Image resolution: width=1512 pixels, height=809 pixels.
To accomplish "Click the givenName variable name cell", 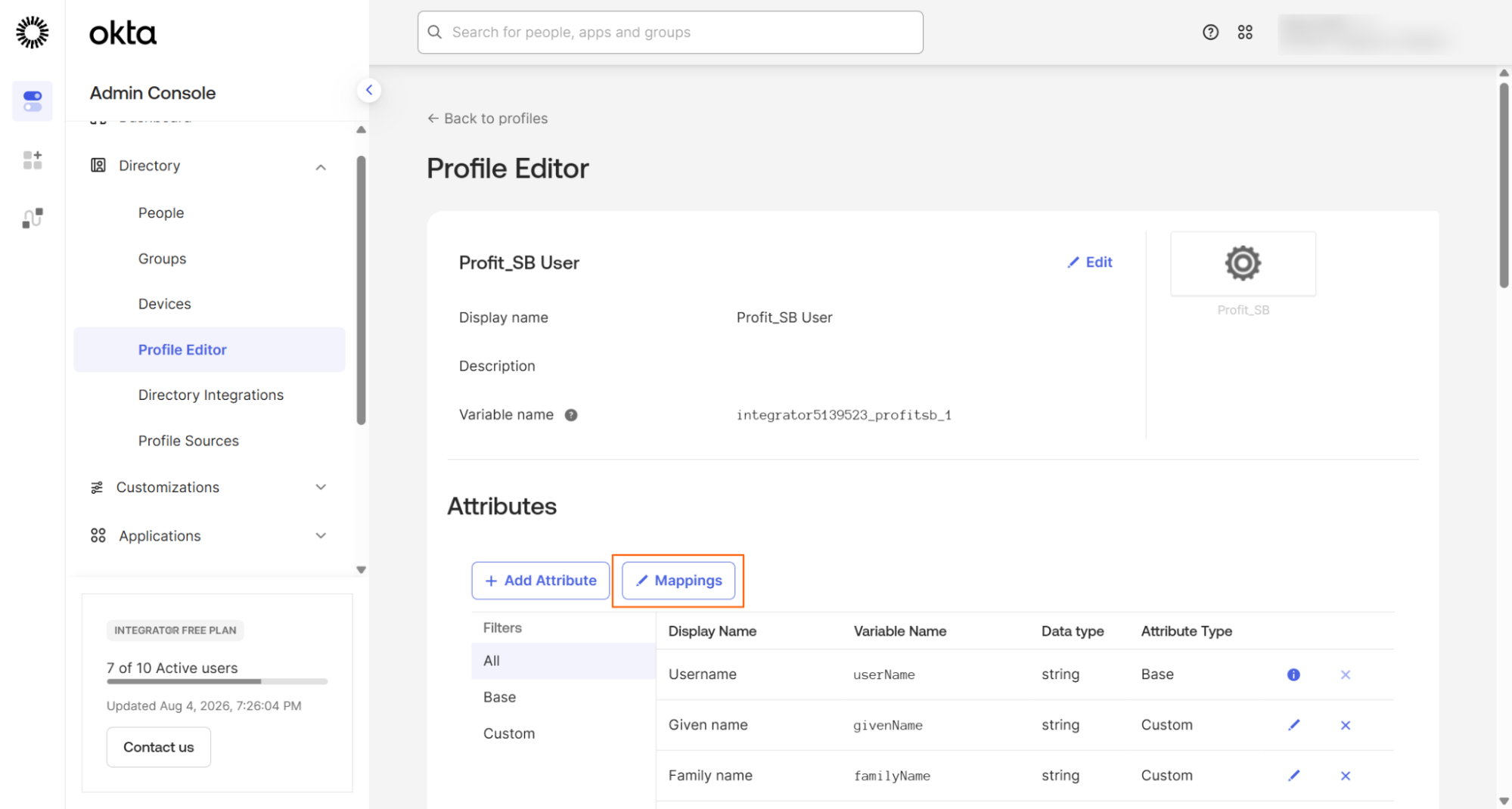I will click(887, 725).
